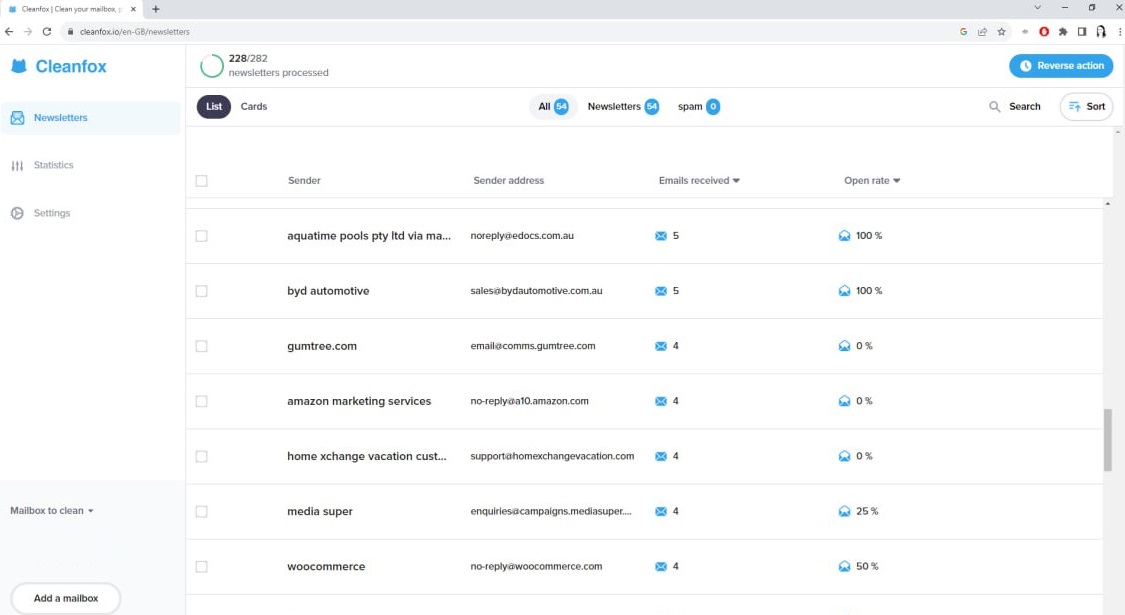Switch to Cards view
Viewport: 1125px width, 615px height.
[254, 107]
